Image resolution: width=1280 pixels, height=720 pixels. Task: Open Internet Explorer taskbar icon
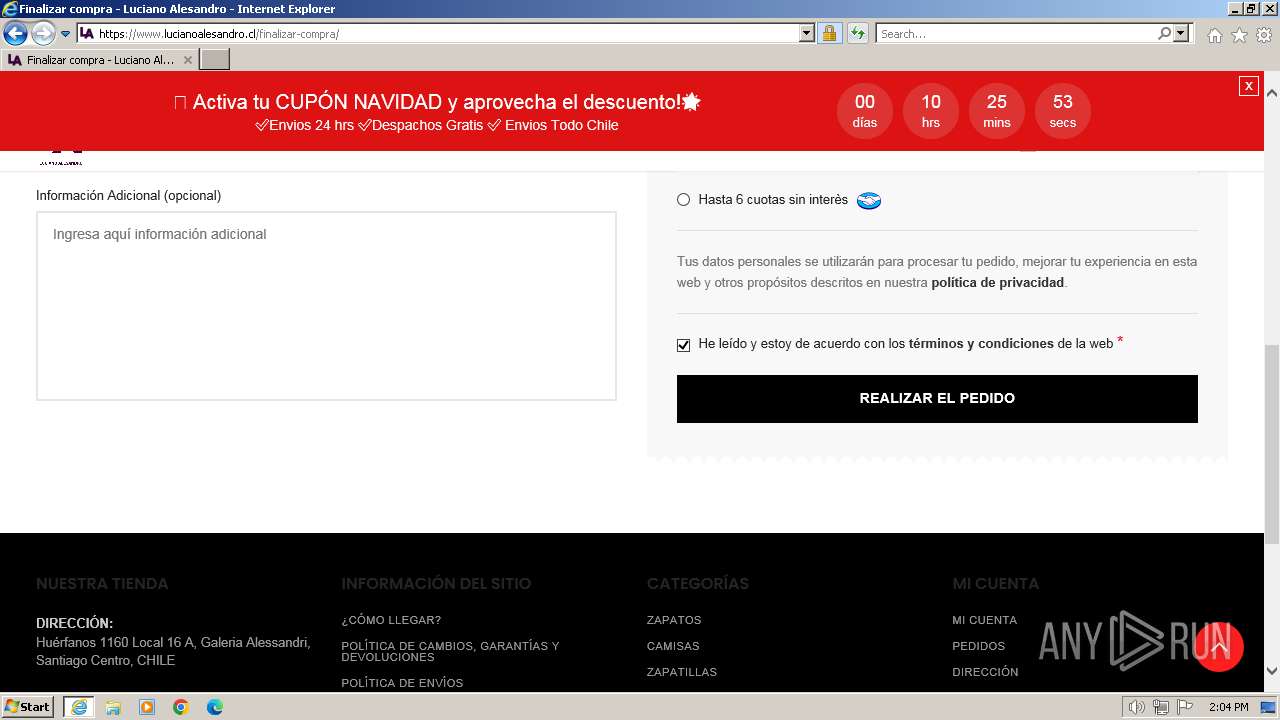click(78, 707)
